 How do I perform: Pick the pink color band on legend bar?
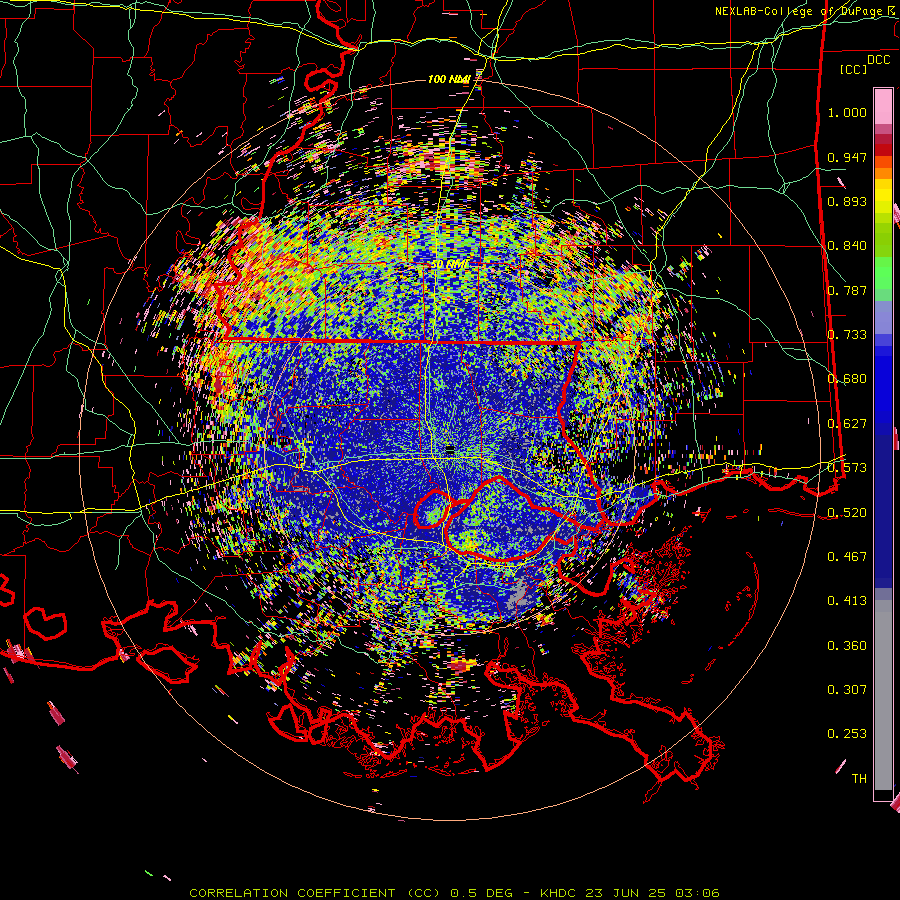point(883,106)
